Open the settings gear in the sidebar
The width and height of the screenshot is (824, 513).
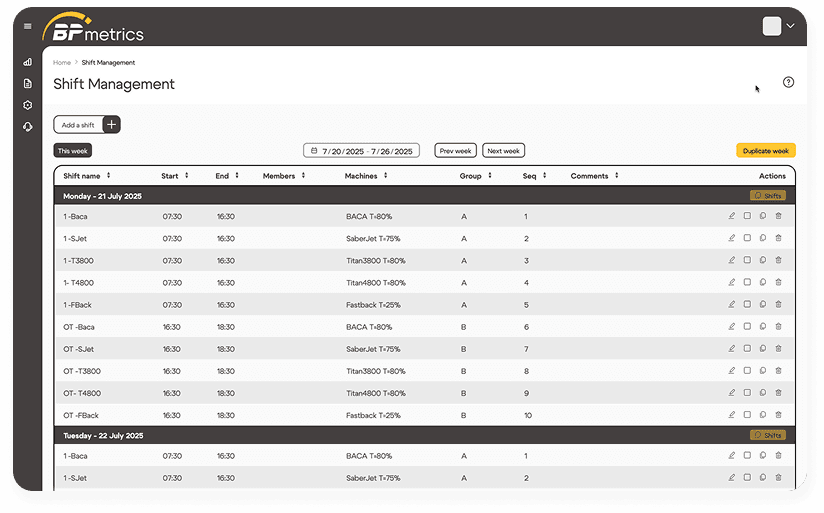[28, 105]
